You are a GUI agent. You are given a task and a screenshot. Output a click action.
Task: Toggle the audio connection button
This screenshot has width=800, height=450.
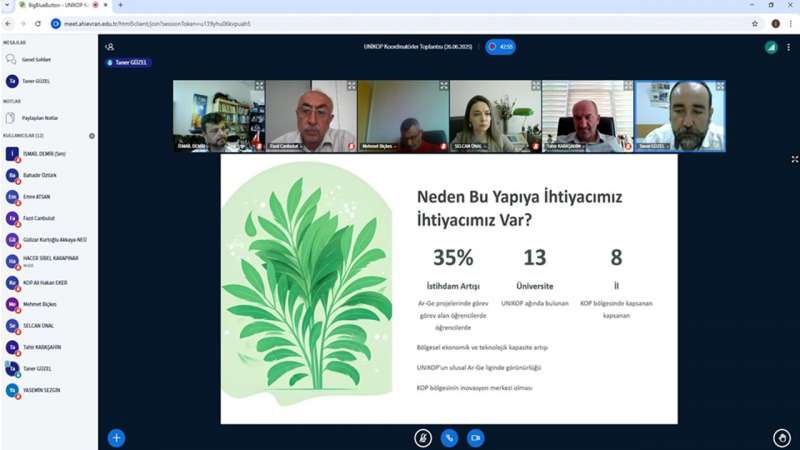pos(450,437)
